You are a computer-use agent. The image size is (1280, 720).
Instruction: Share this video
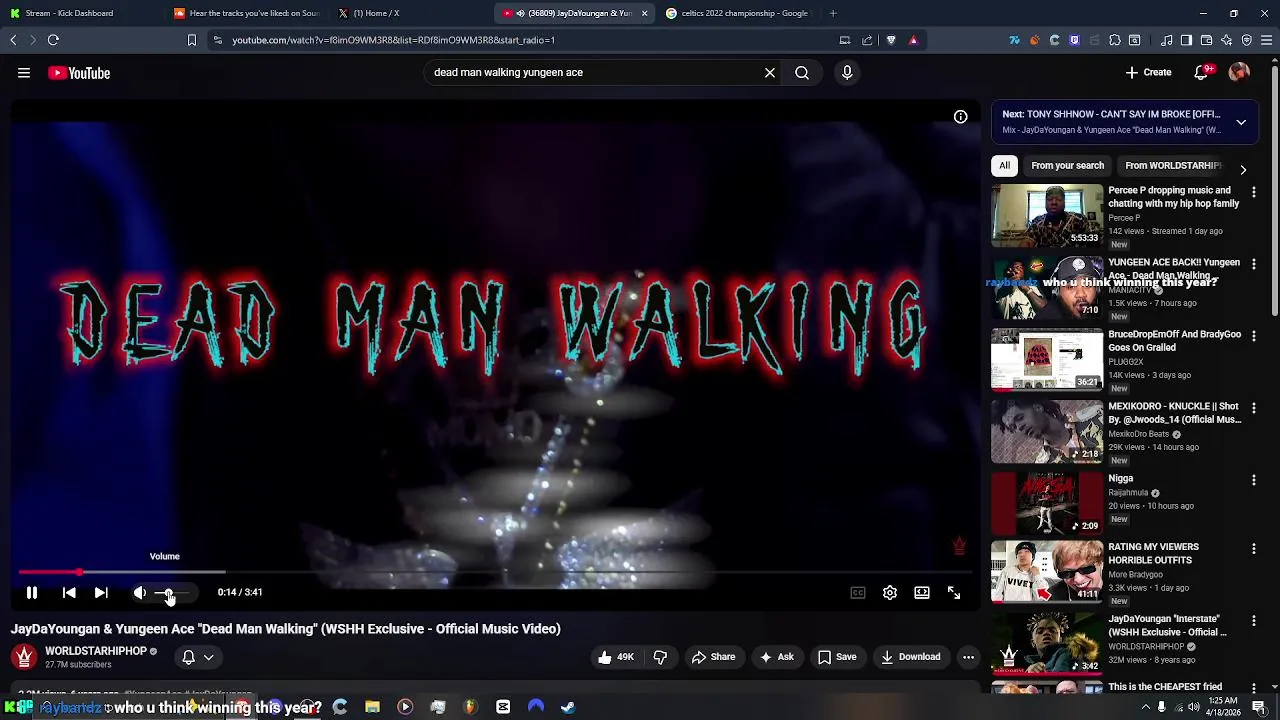(713, 657)
